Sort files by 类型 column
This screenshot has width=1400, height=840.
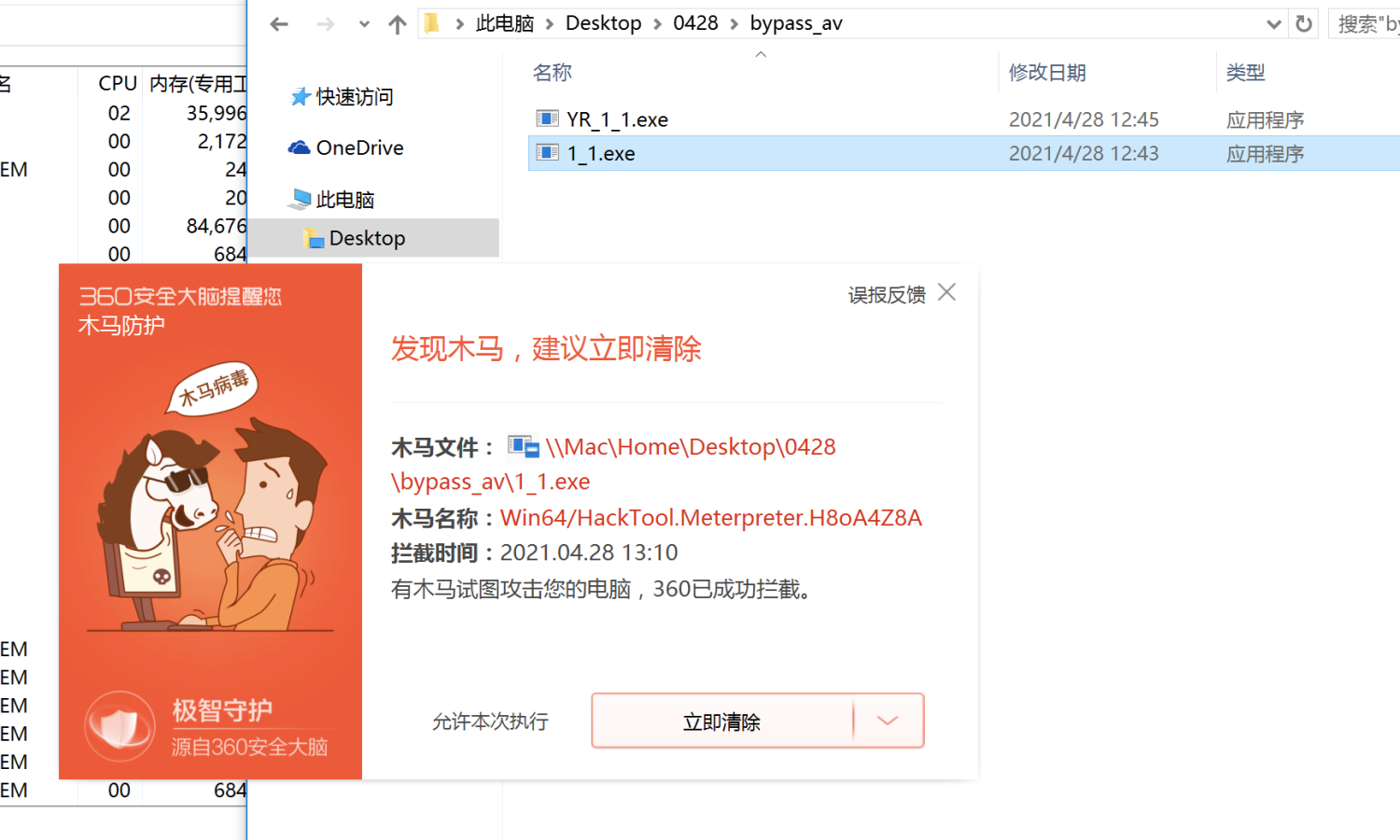1246,73
